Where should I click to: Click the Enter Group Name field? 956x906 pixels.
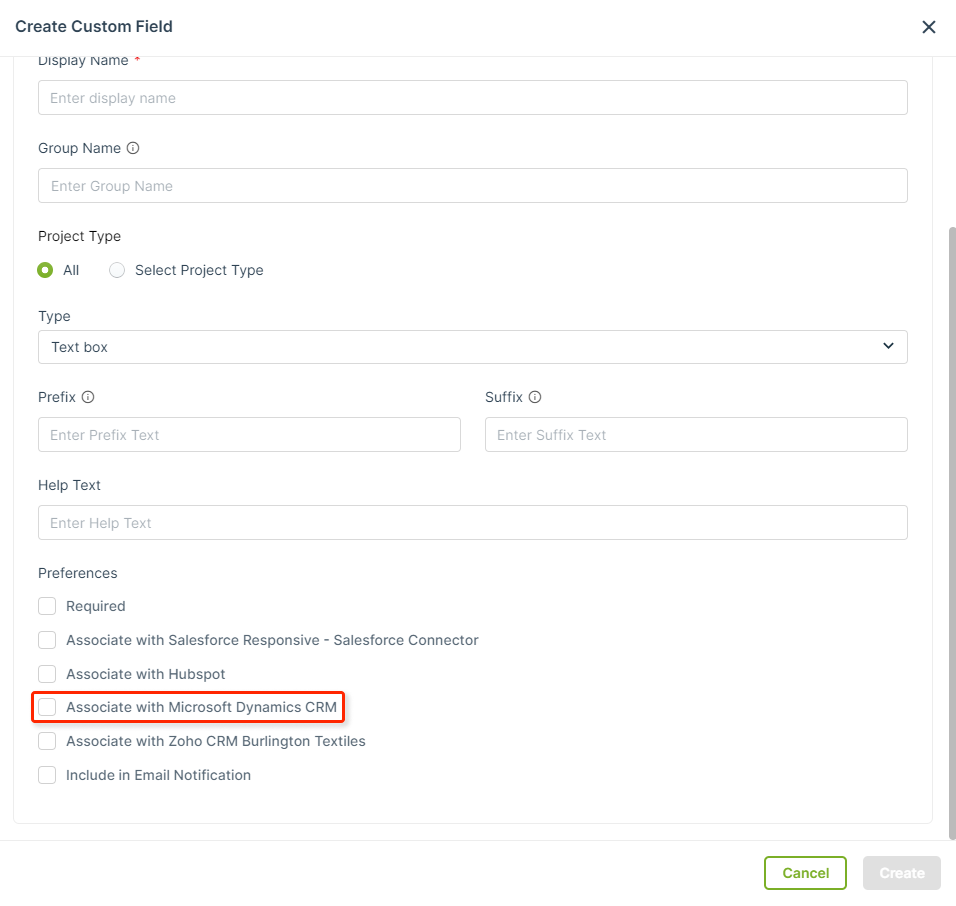(x=473, y=185)
